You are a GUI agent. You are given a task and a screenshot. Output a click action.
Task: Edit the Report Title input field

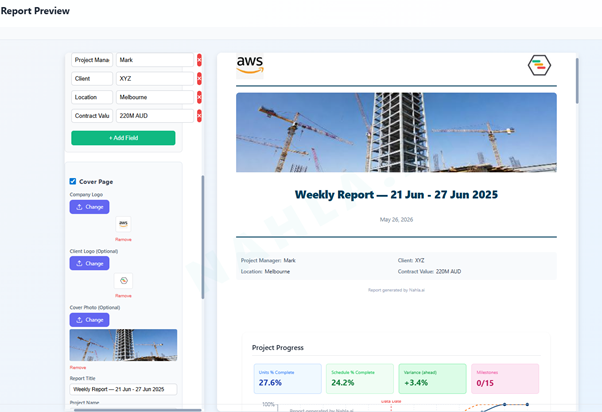[123, 389]
